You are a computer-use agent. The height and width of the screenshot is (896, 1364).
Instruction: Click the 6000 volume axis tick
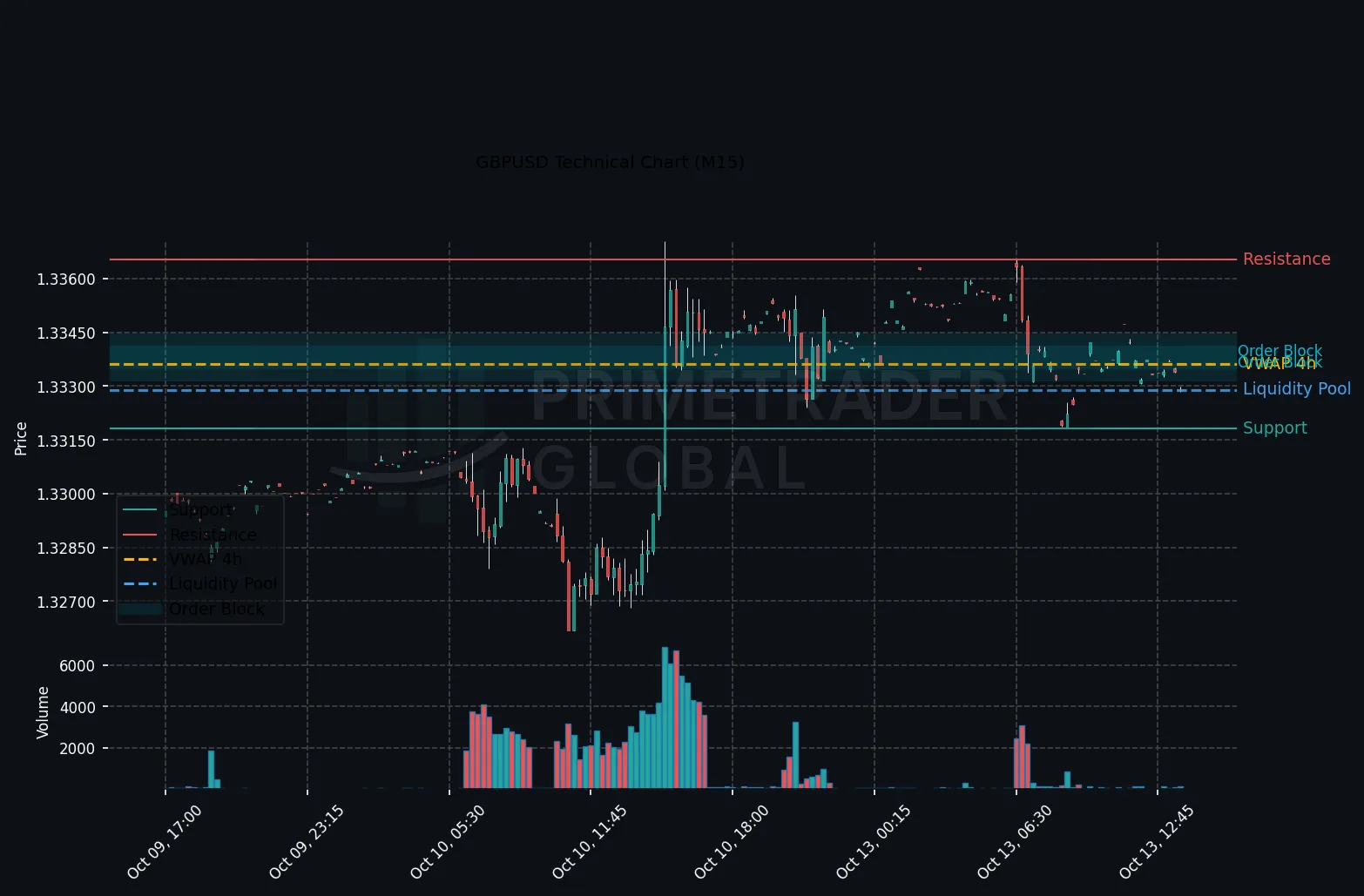[x=78, y=666]
